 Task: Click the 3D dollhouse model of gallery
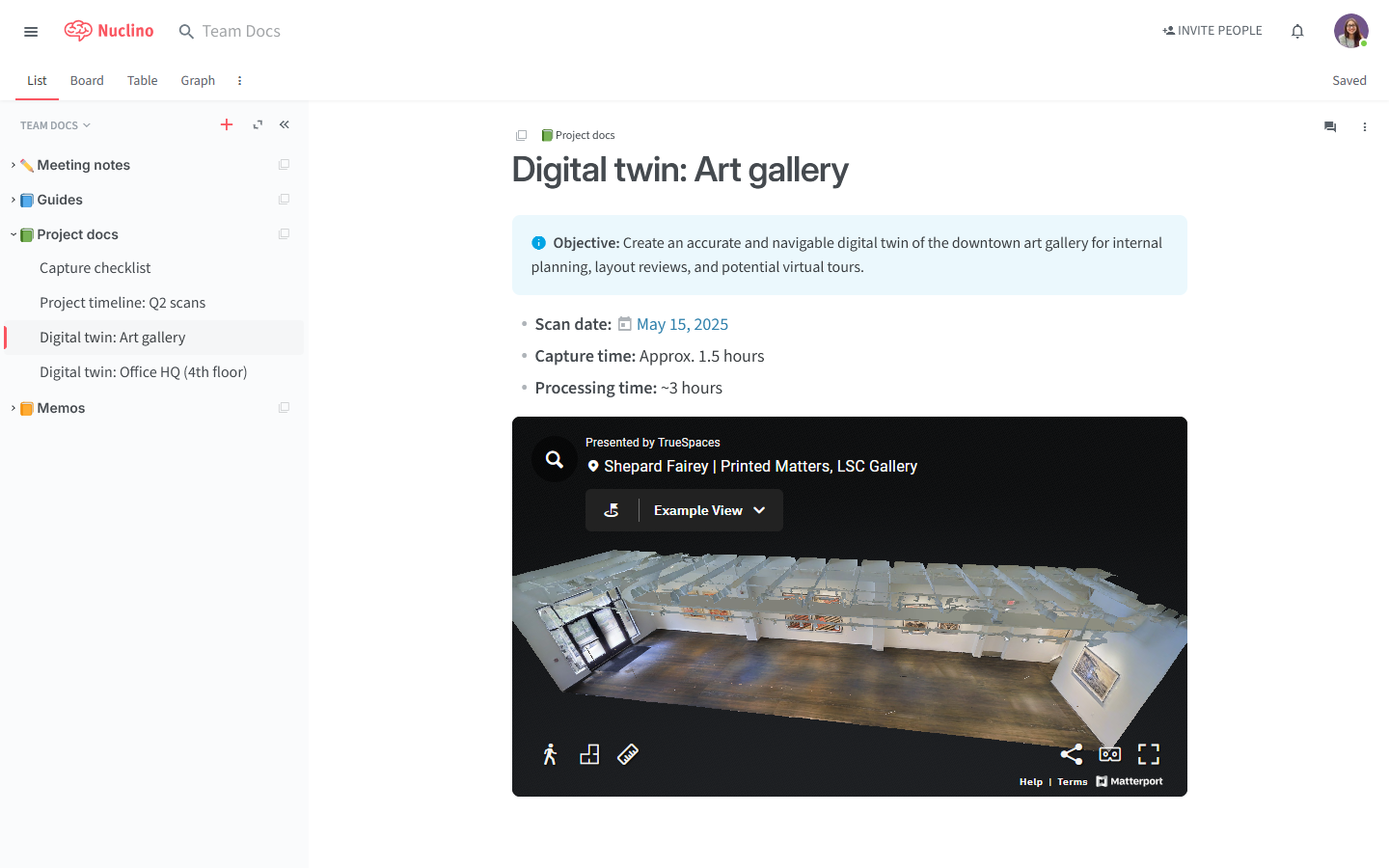(849, 648)
